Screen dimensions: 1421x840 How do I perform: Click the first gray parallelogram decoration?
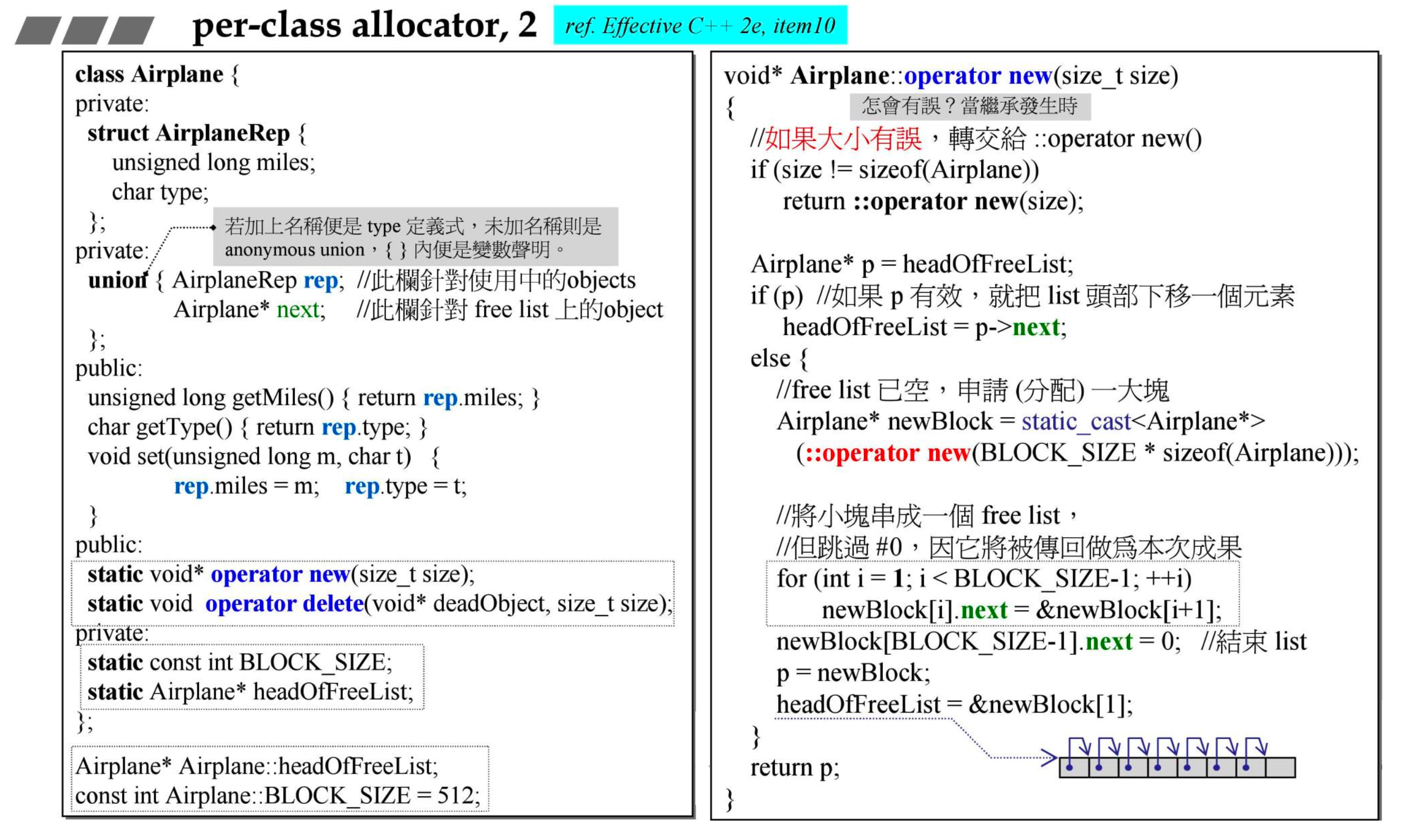[38, 31]
